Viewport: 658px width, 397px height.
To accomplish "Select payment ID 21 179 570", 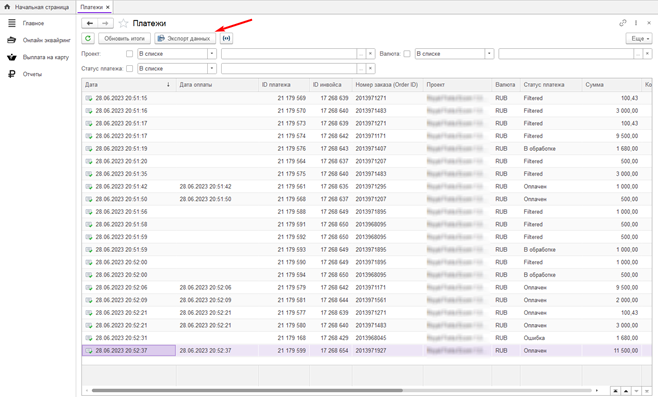I will [x=292, y=111].
